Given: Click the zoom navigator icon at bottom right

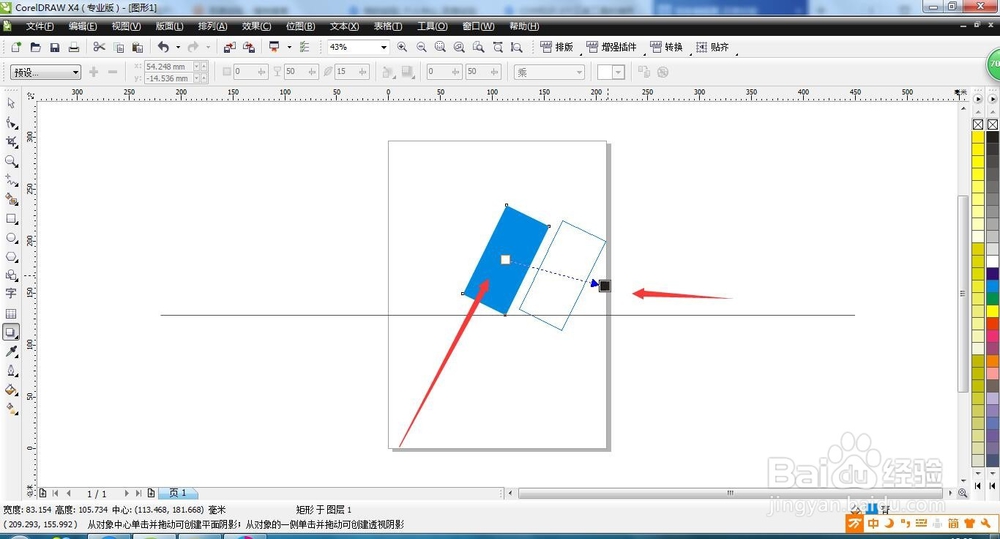Looking at the screenshot, I should (x=962, y=493).
